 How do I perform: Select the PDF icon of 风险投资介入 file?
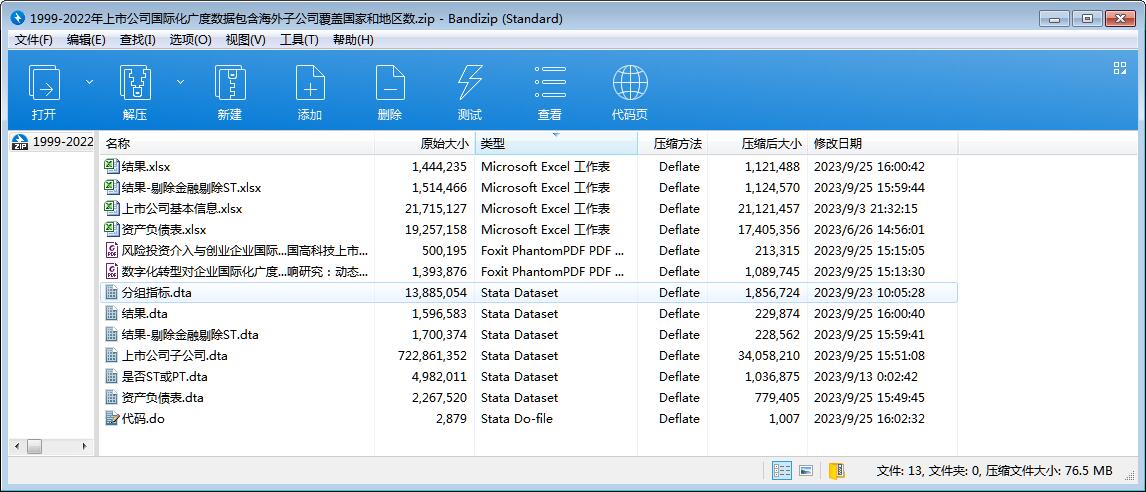(112, 251)
